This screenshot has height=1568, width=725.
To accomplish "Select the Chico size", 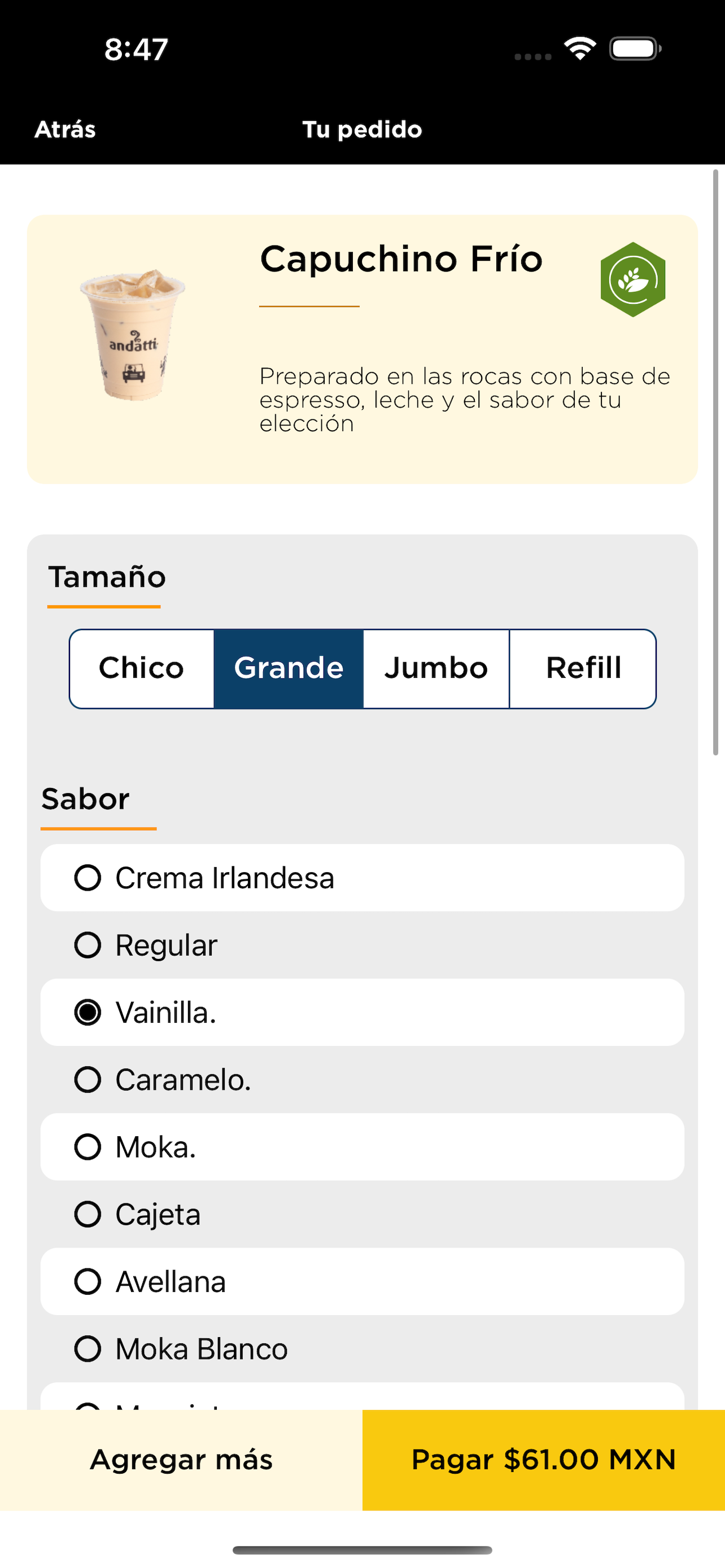I will [x=141, y=668].
